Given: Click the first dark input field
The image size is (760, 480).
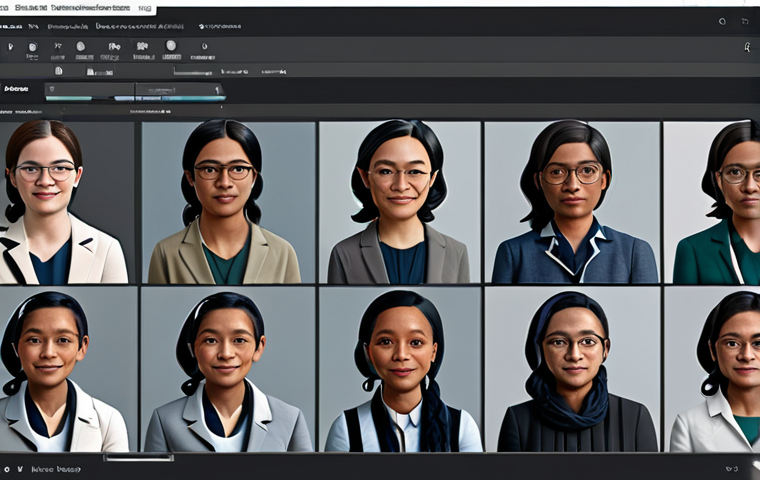Looking at the screenshot, I should [x=90, y=89].
